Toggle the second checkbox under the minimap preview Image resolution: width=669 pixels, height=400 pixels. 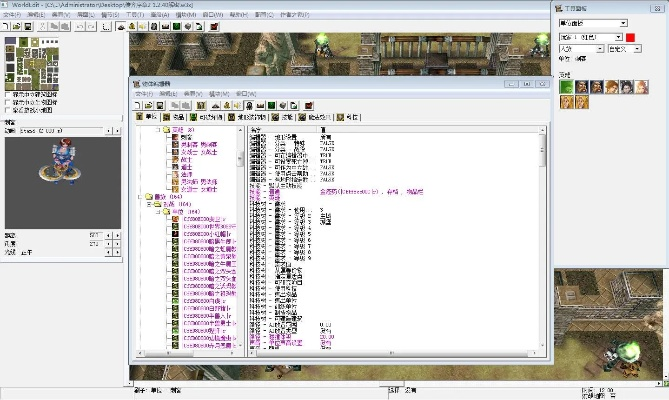click(x=8, y=102)
